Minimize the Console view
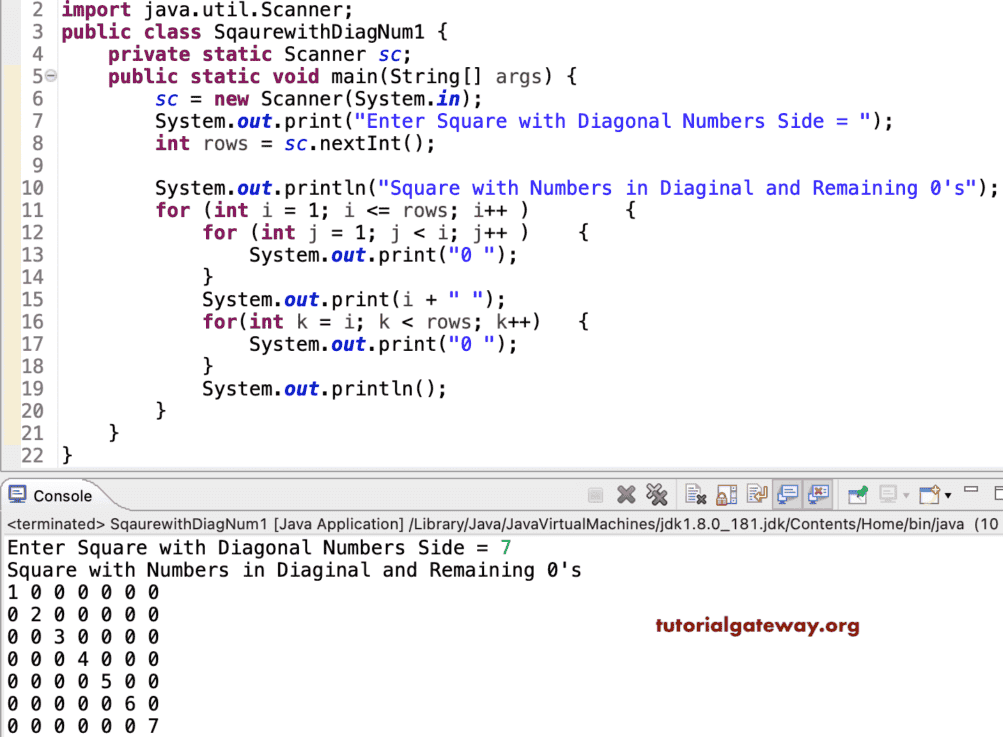Viewport: 1003px width, 737px height. 972,490
